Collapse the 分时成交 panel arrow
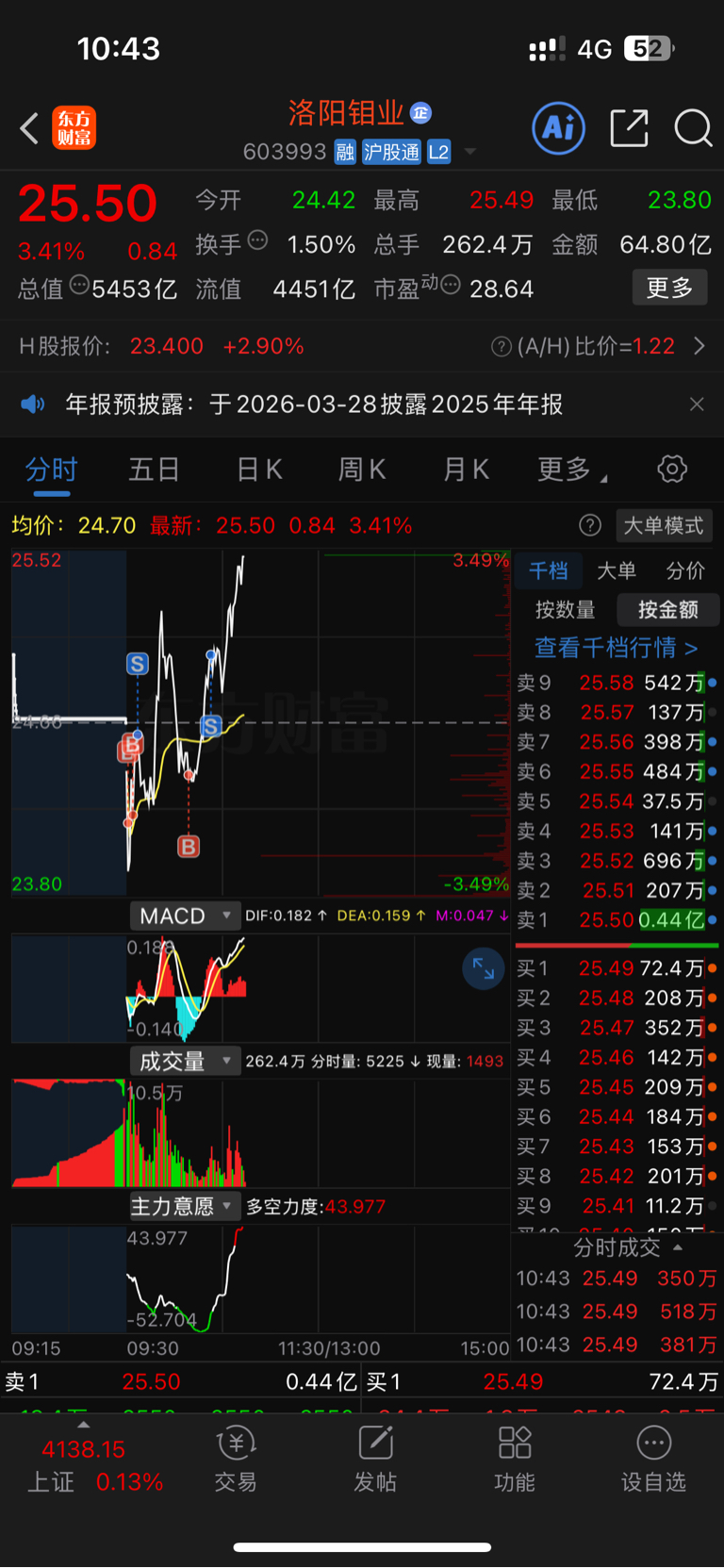This screenshot has height=1568, width=724. [678, 1246]
